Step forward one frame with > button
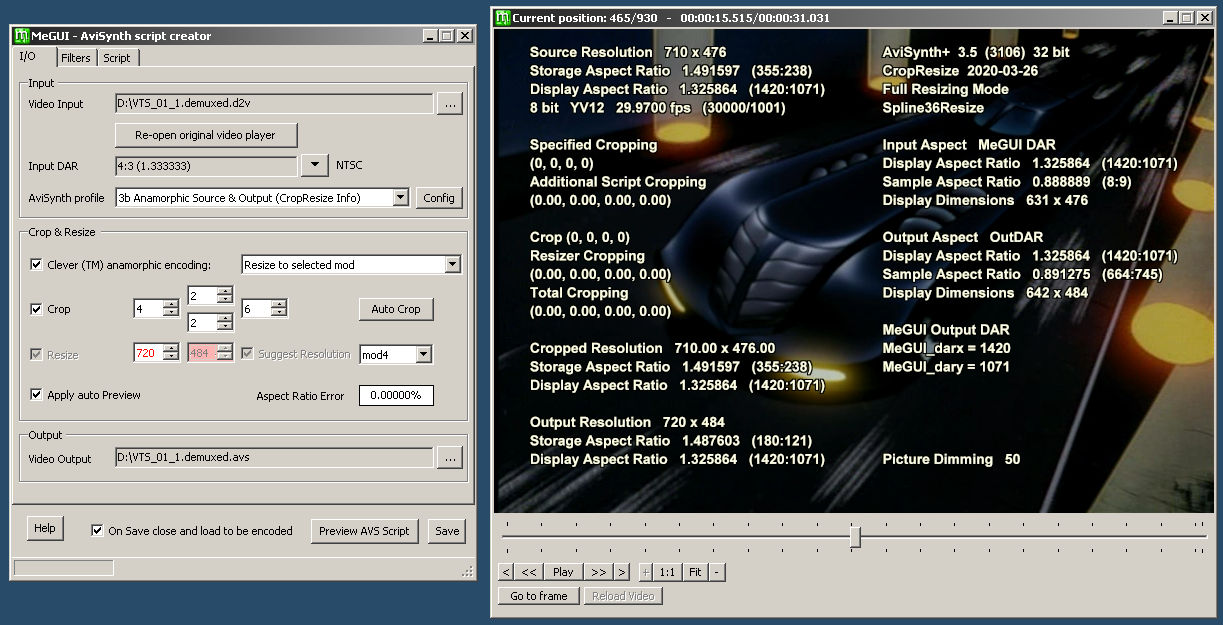This screenshot has height=625, width=1223. pyautogui.click(x=622, y=572)
